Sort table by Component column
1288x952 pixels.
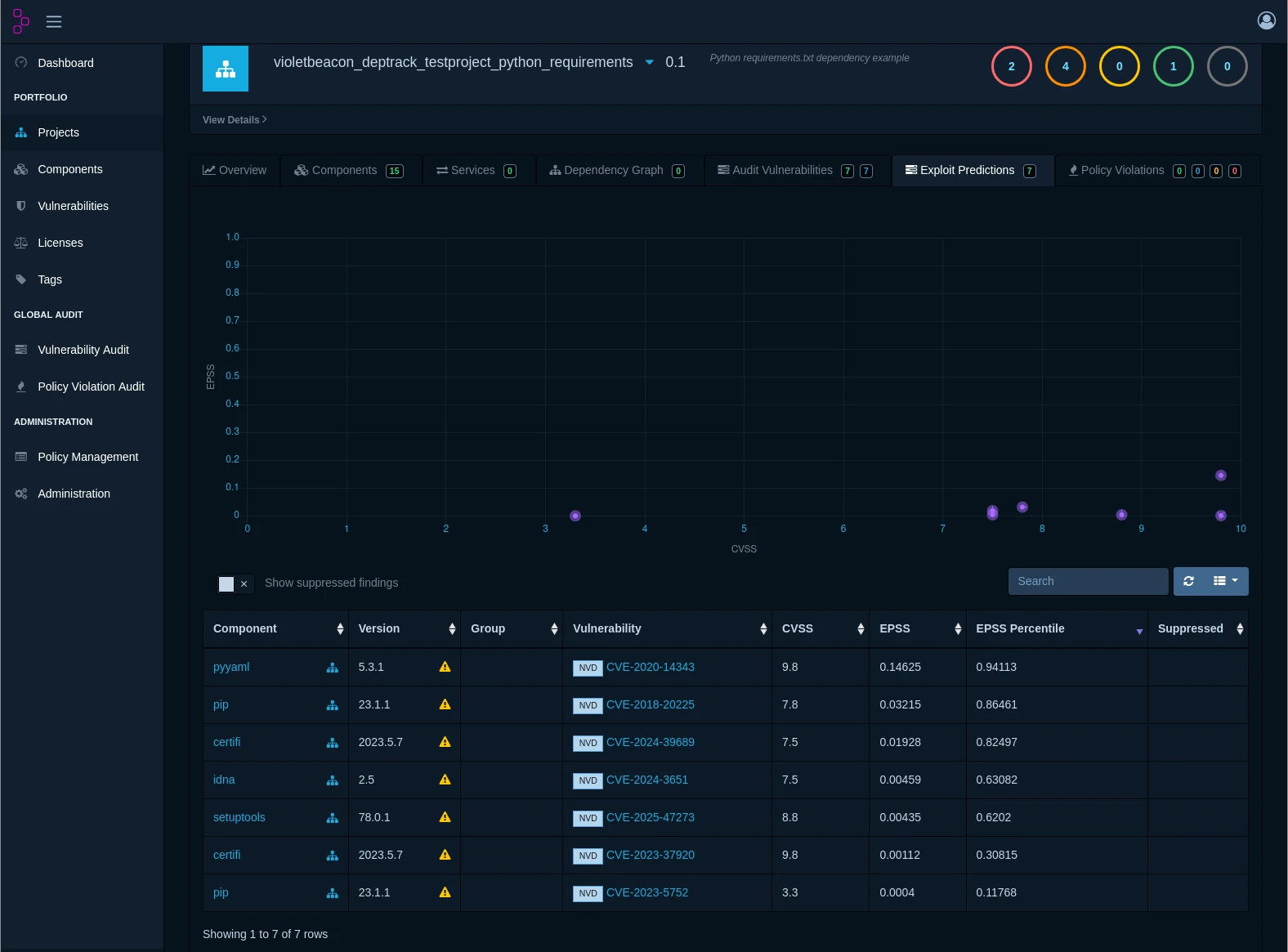[x=275, y=628]
